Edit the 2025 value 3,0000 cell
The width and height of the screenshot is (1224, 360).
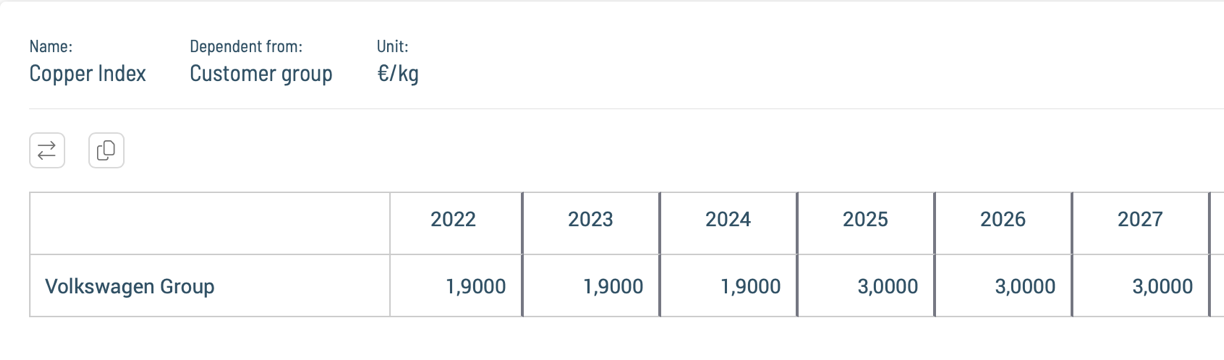tap(865, 286)
